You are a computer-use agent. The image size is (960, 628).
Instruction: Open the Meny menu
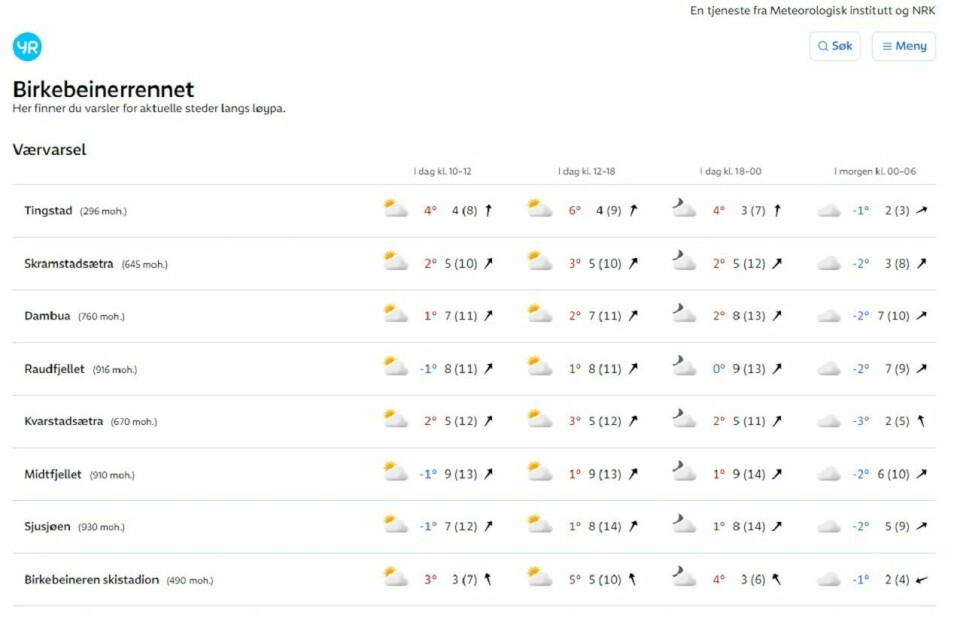(x=904, y=46)
